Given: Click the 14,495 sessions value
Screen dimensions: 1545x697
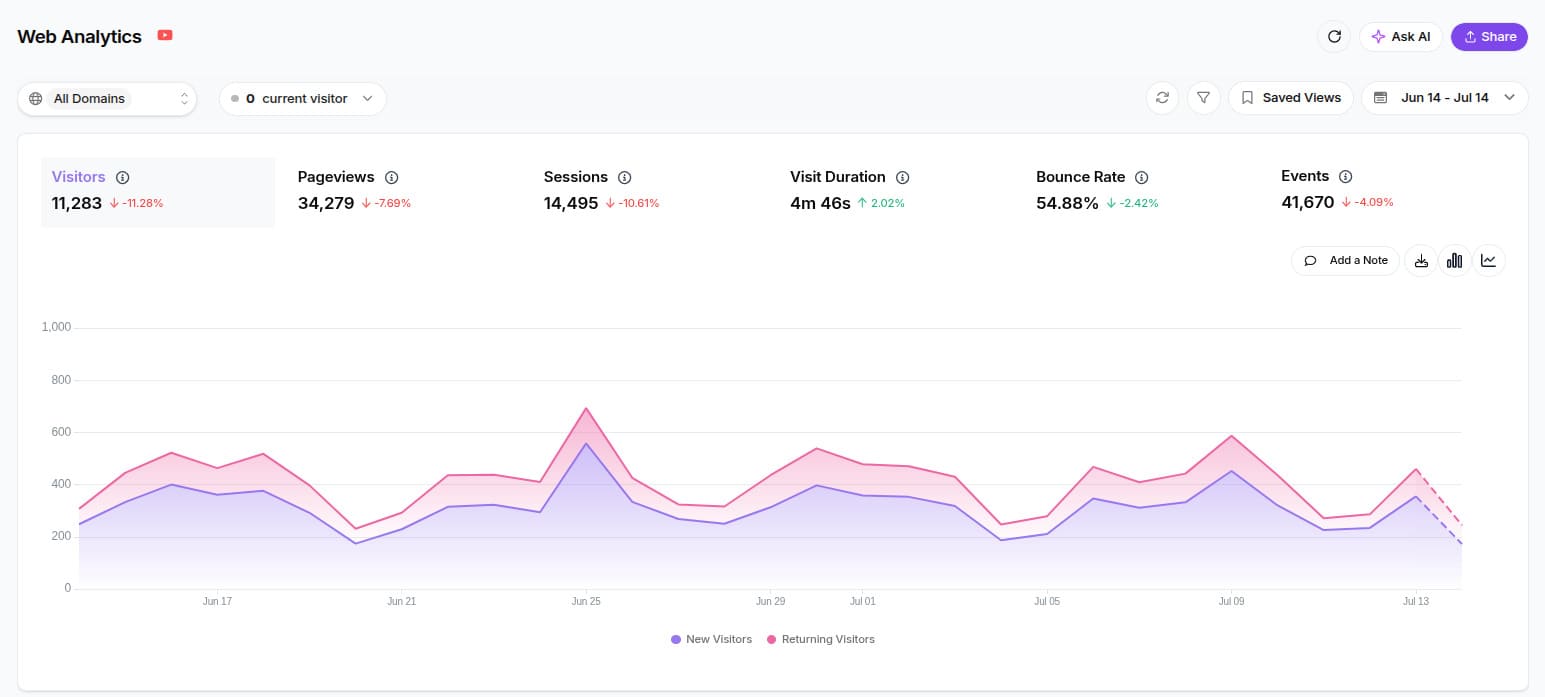Looking at the screenshot, I should pos(571,203).
